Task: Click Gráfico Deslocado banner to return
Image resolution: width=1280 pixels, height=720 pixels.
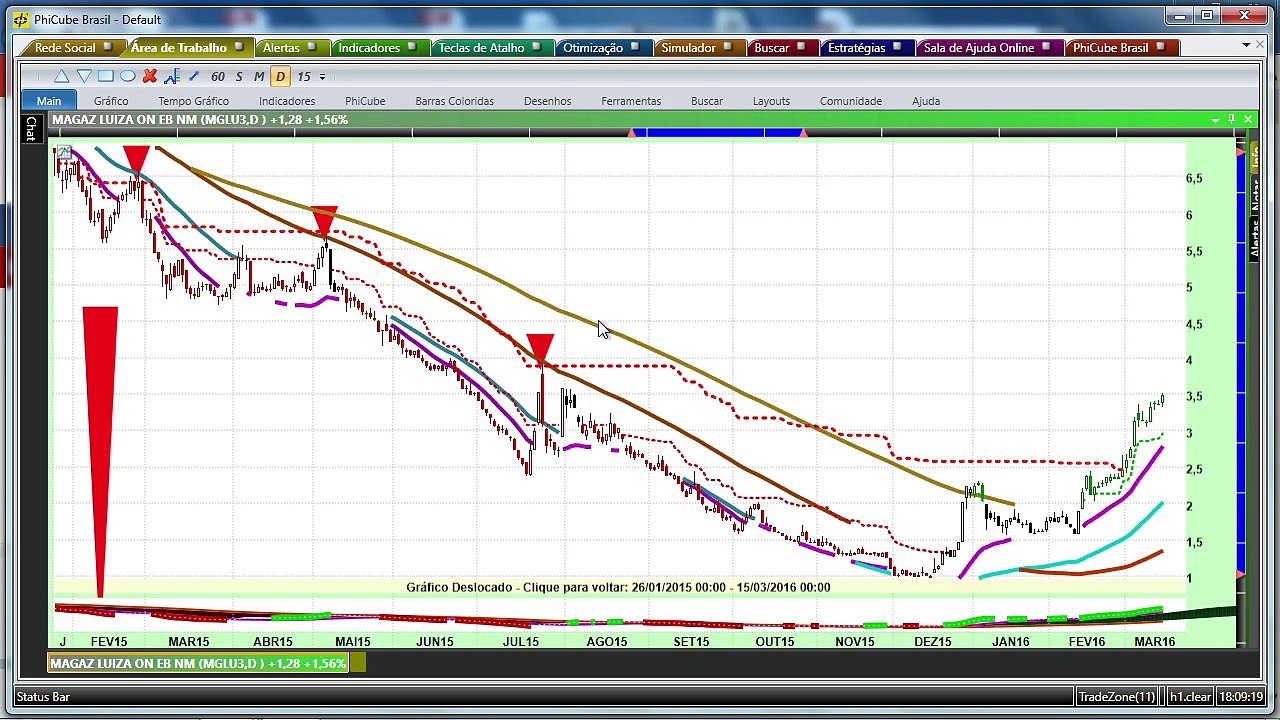Action: (618, 587)
